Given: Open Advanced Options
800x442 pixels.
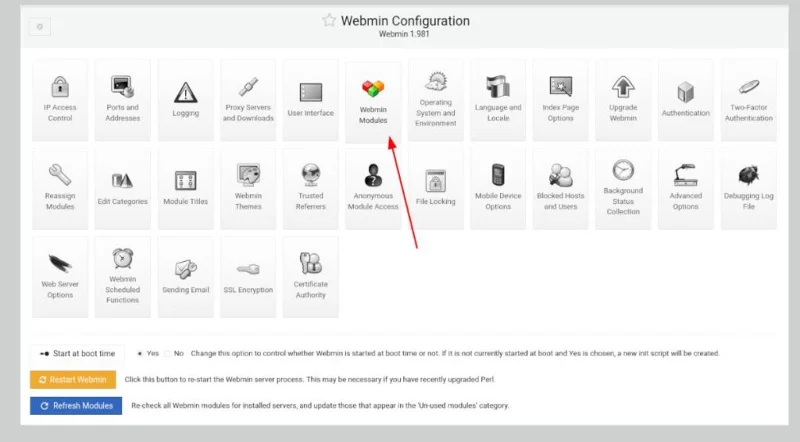Looking at the screenshot, I should tap(686, 189).
